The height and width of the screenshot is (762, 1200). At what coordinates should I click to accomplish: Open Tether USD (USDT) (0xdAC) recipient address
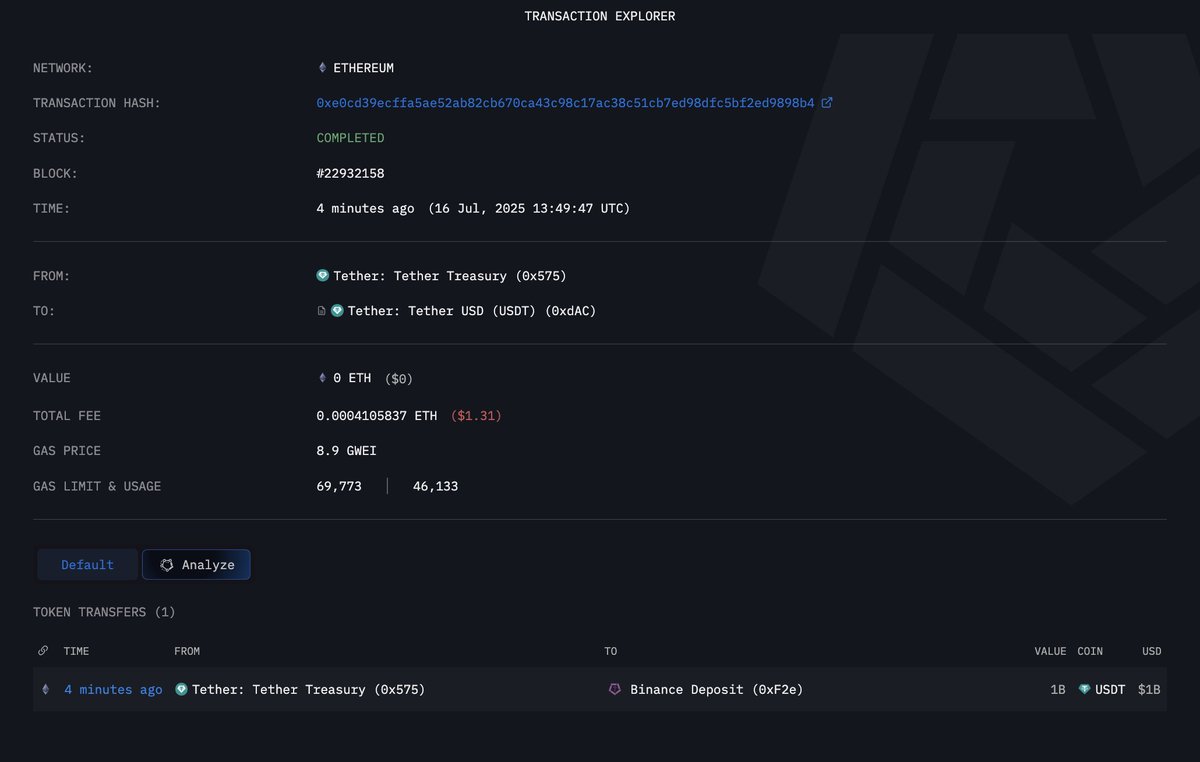coord(472,311)
